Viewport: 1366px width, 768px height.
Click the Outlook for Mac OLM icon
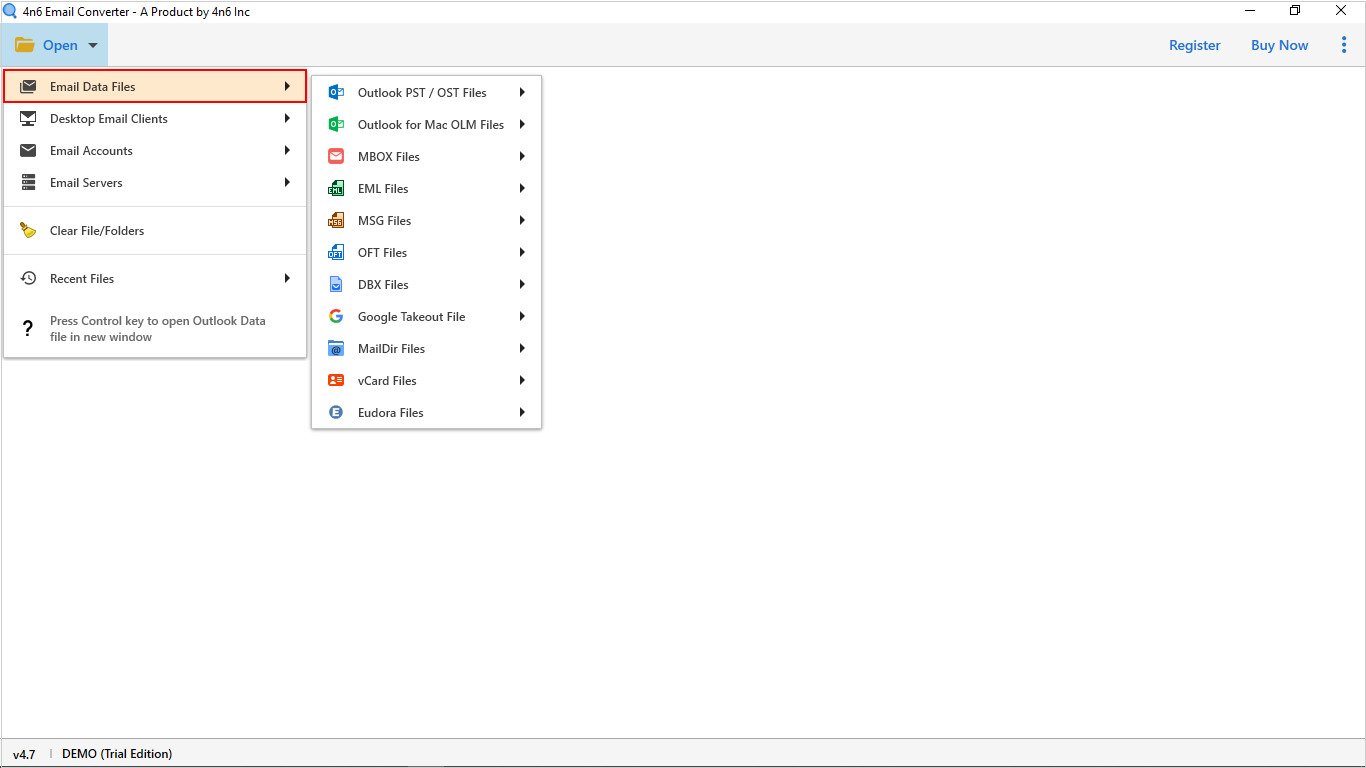(337, 125)
